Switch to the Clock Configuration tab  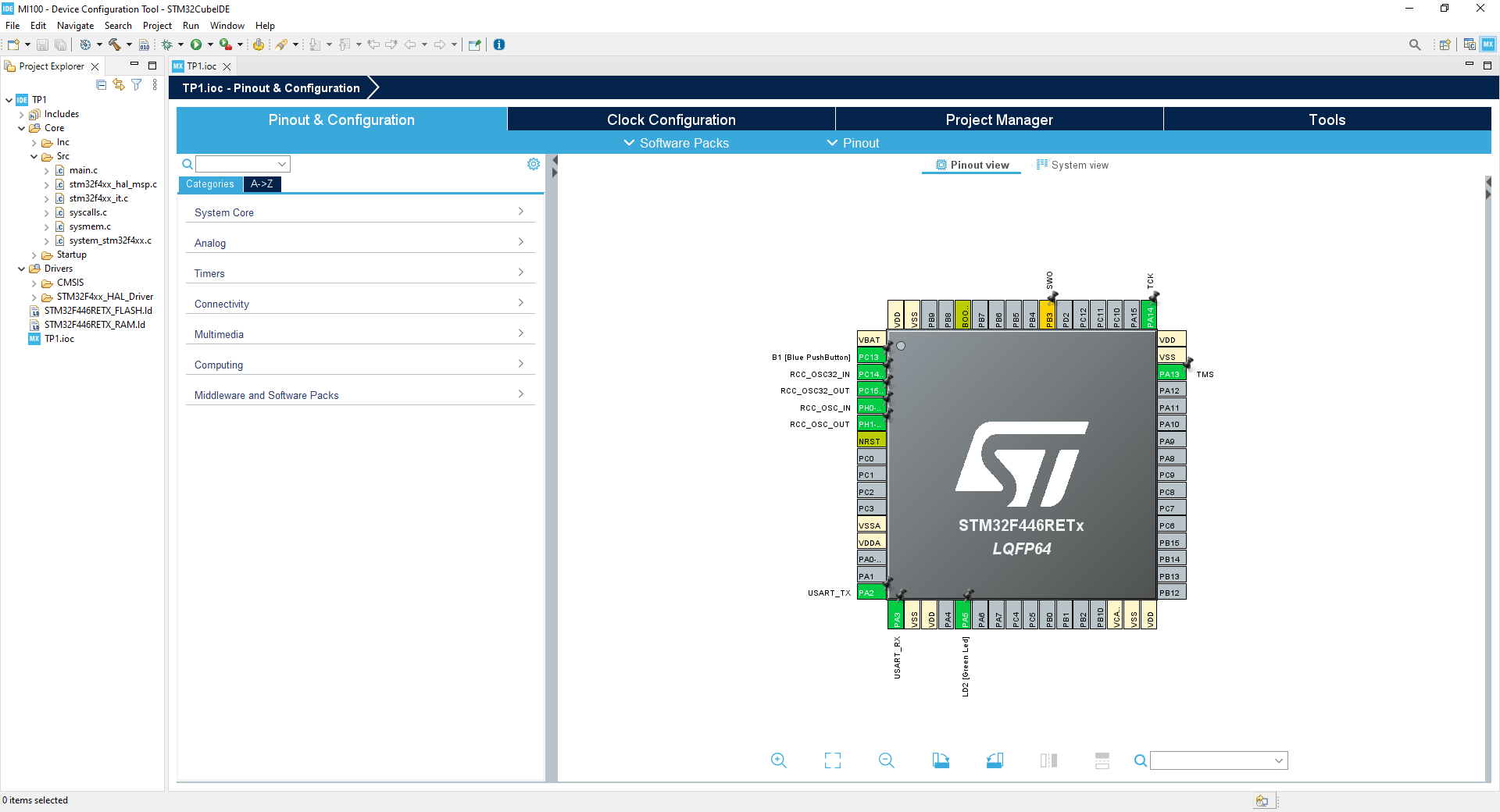671,119
